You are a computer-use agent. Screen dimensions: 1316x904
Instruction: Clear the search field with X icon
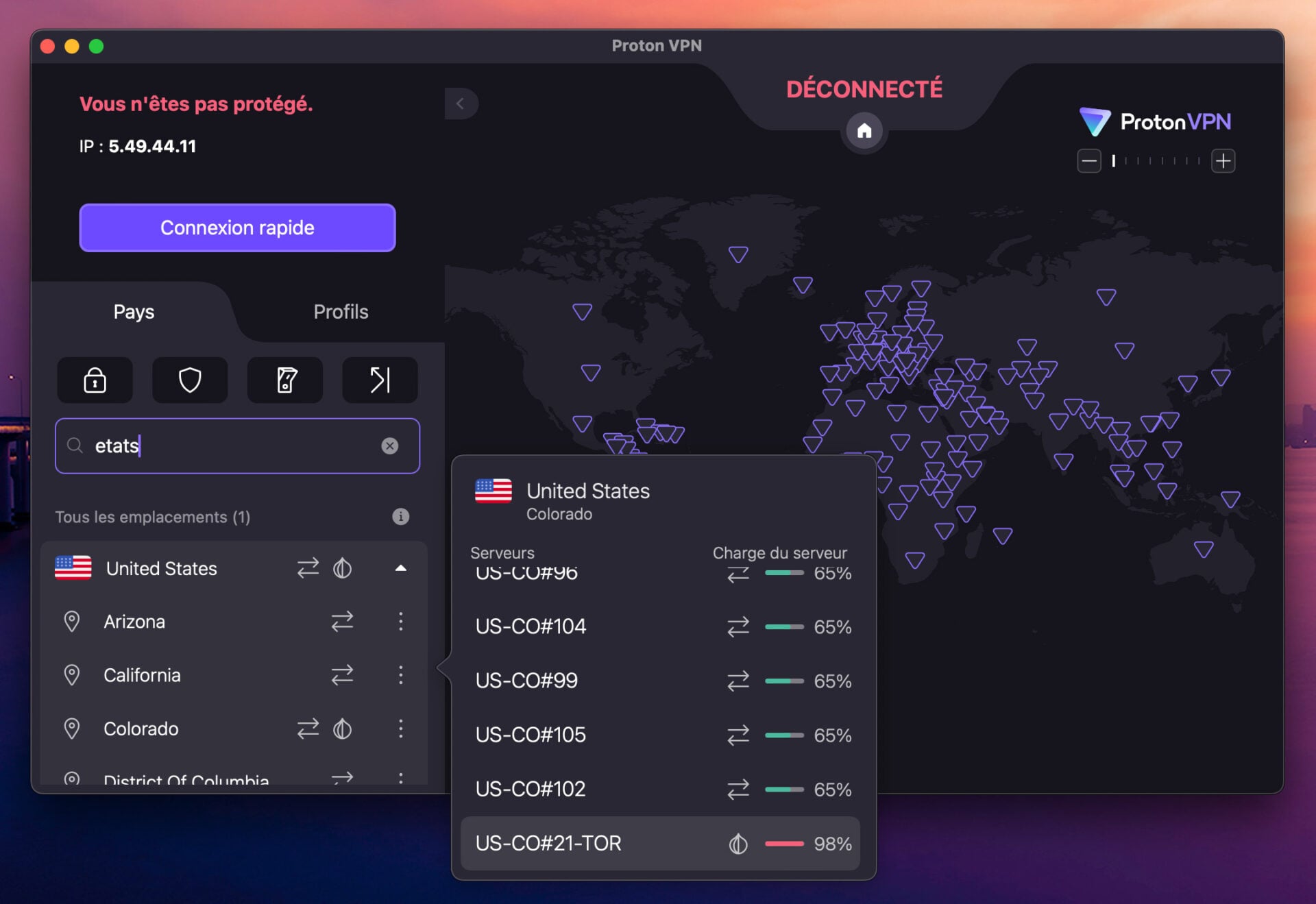click(390, 445)
